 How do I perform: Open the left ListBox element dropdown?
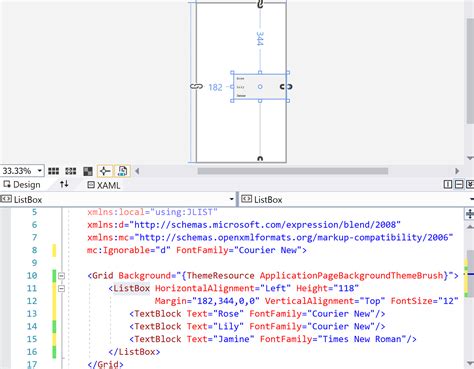232,199
